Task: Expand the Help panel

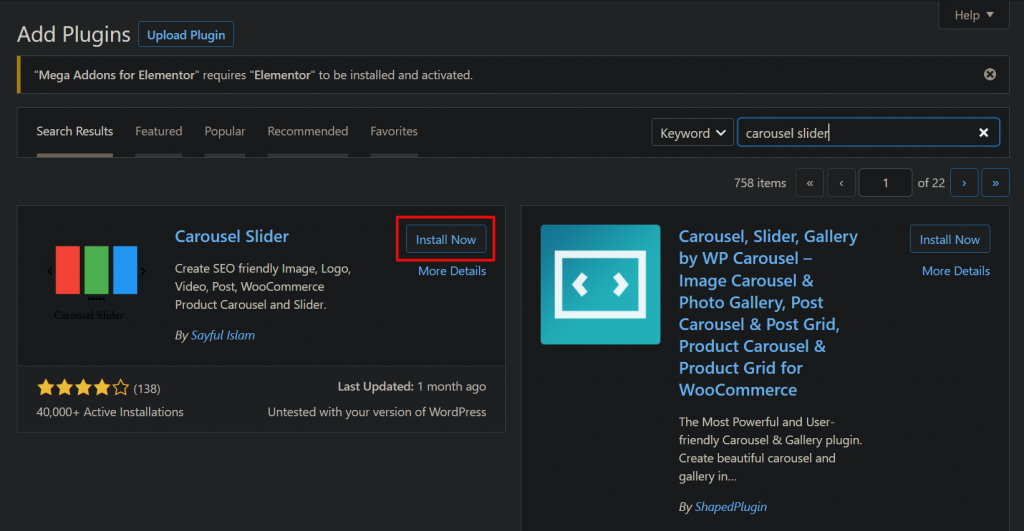Action: pos(974,14)
